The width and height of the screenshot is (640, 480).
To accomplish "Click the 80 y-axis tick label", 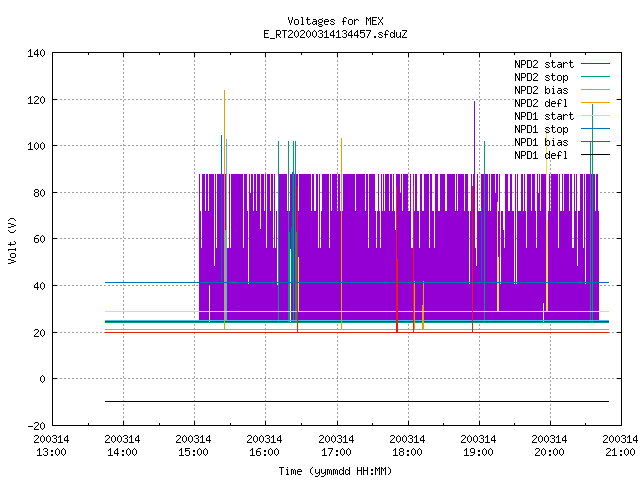I will click(39, 193).
